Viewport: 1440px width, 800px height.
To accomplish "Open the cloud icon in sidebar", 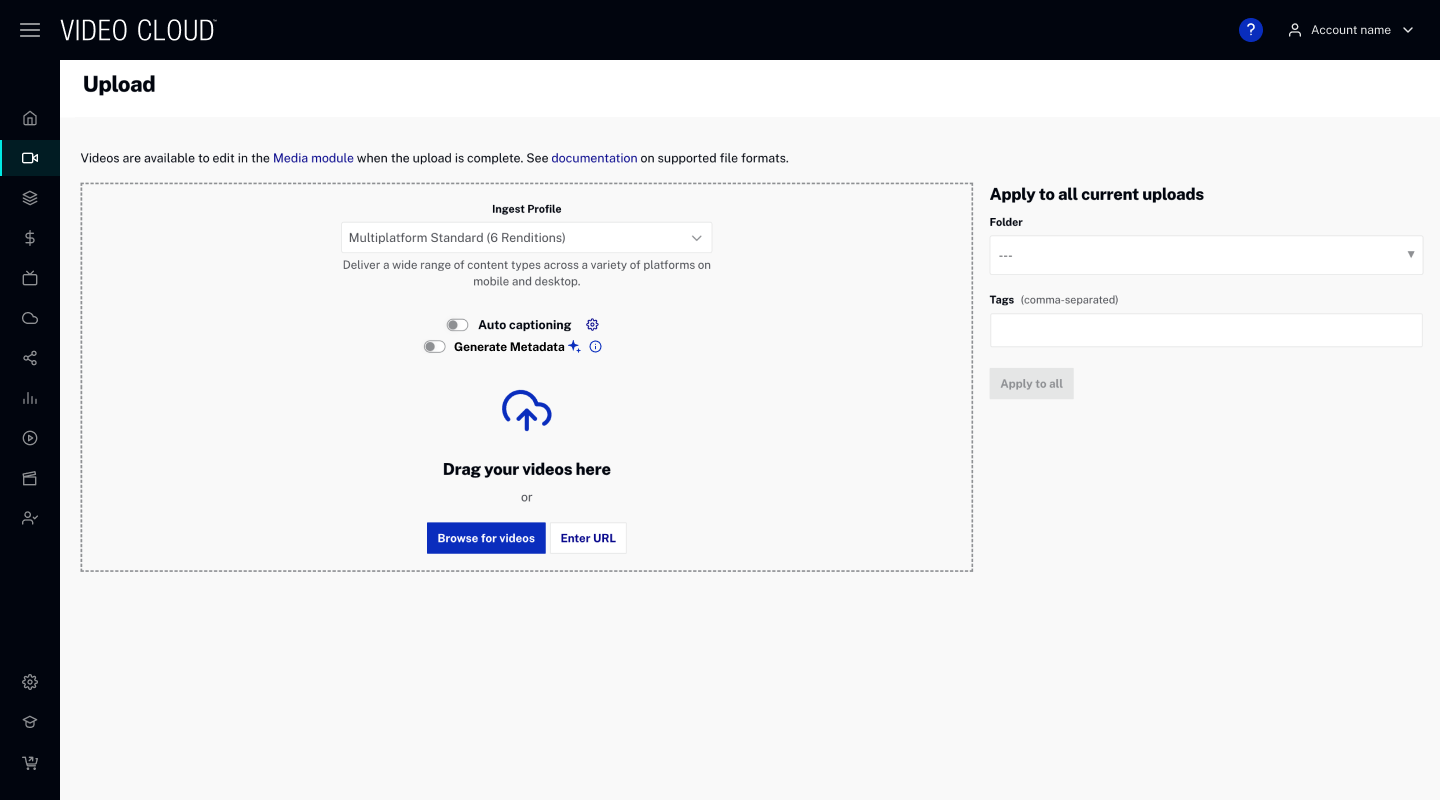I will [30, 318].
